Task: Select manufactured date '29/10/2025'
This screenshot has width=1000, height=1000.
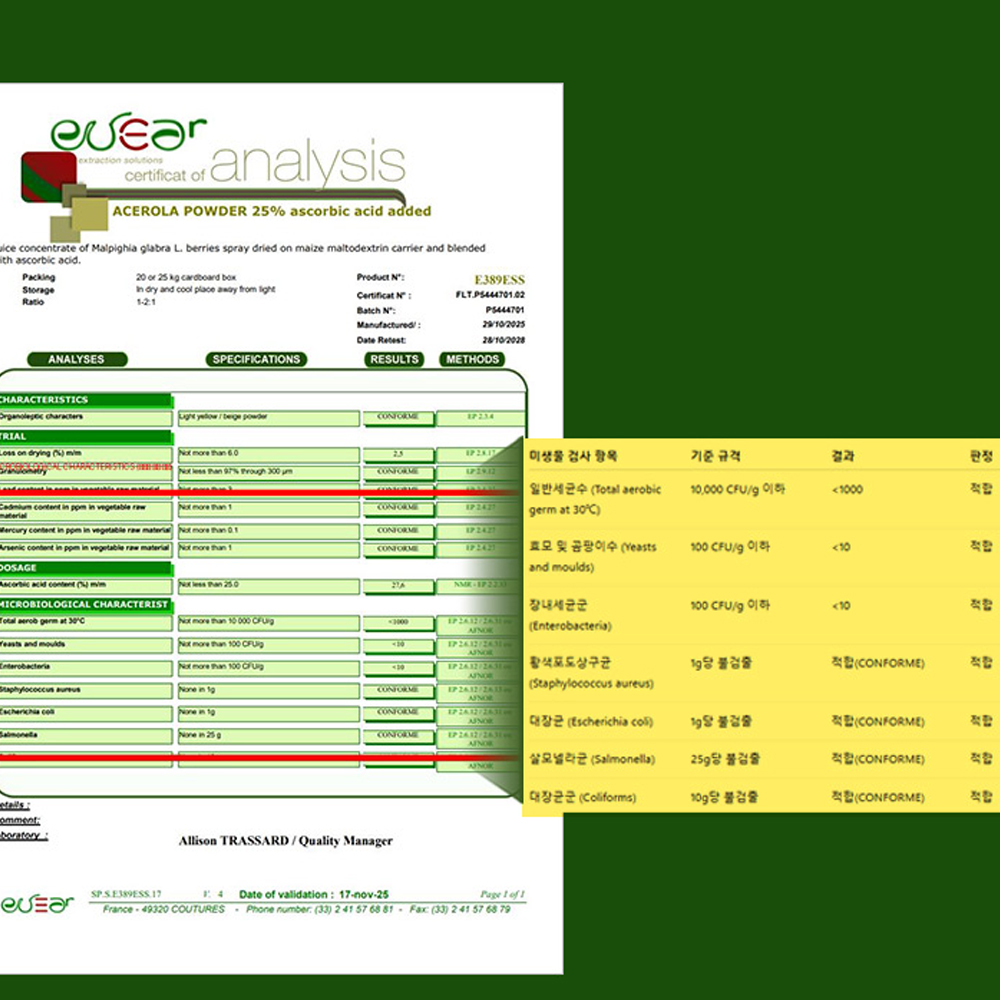Action: pos(503,325)
